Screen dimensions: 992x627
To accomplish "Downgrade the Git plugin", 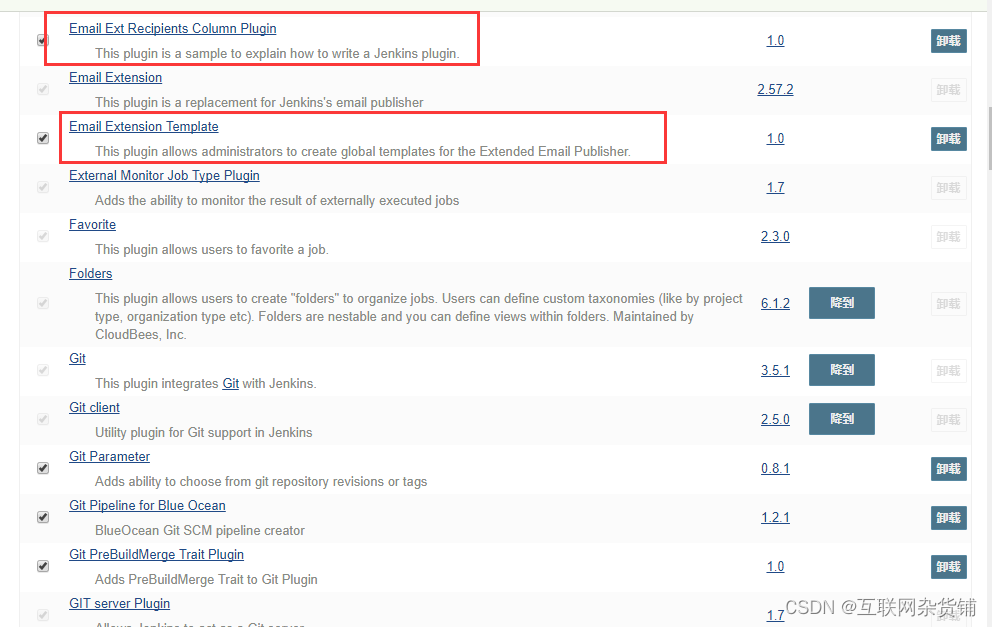I will click(x=842, y=370).
